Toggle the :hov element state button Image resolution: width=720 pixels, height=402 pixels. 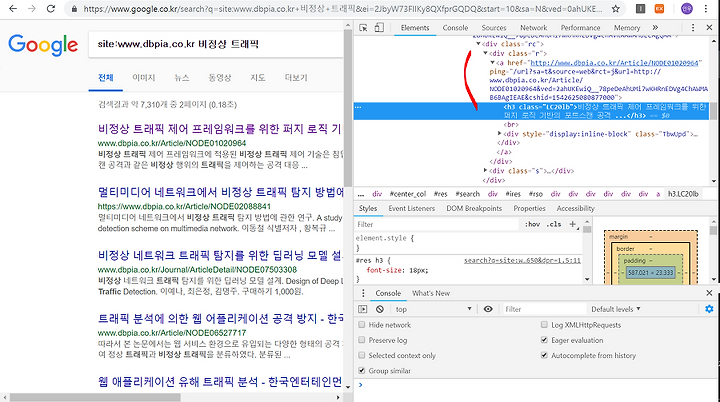pyautogui.click(x=532, y=224)
